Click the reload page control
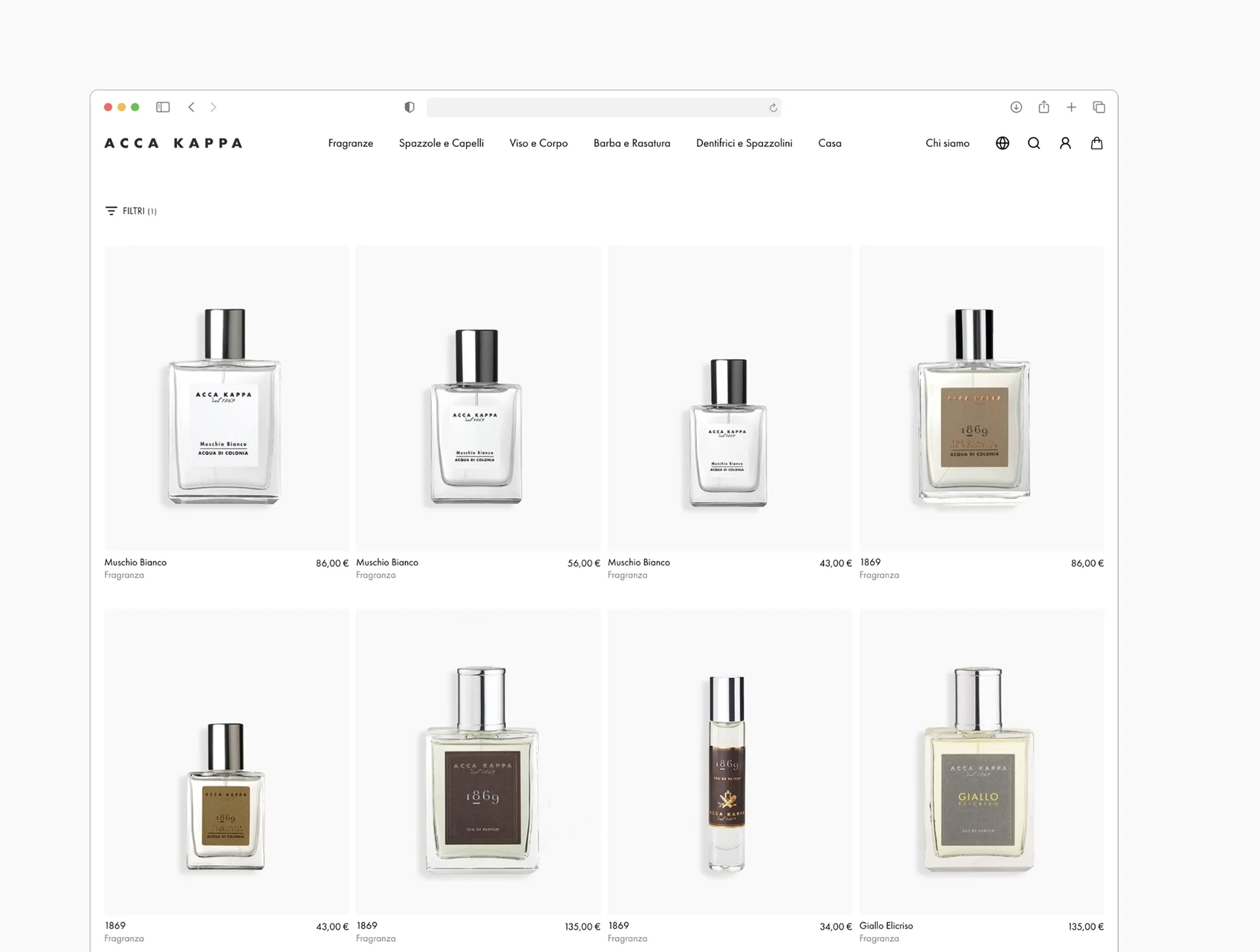Viewport: 1260px width, 952px height. click(773, 107)
